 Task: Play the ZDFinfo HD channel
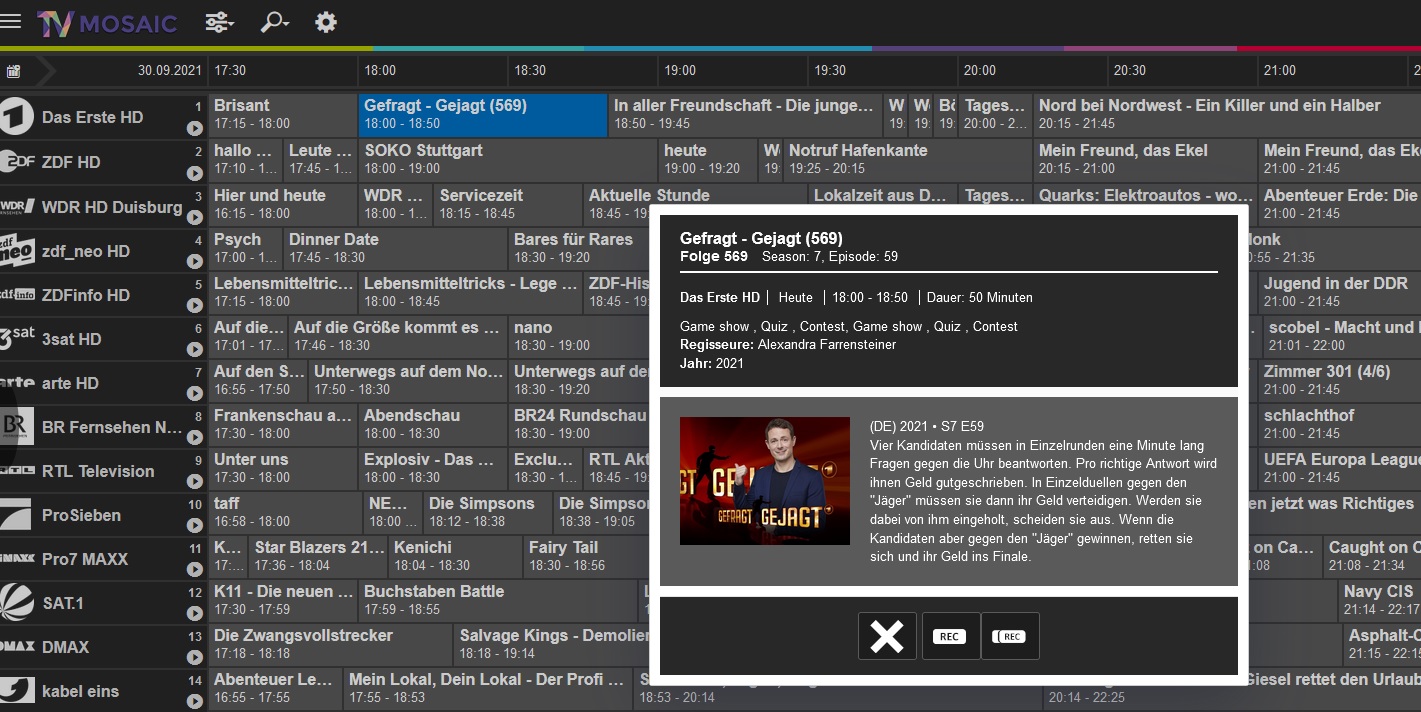(x=194, y=305)
